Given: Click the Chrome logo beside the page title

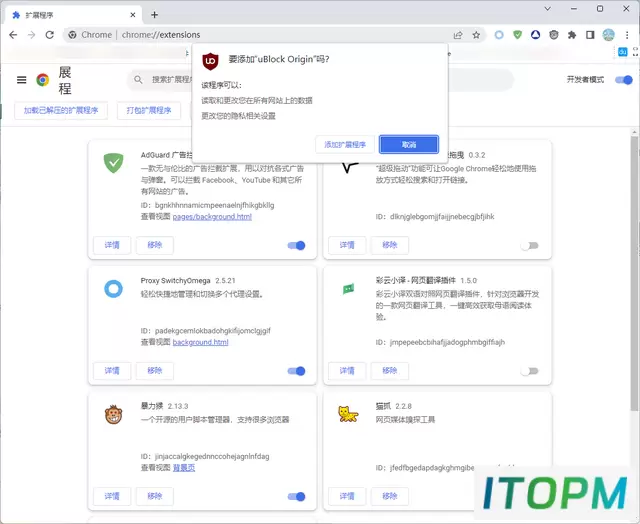Looking at the screenshot, I should pos(42,80).
